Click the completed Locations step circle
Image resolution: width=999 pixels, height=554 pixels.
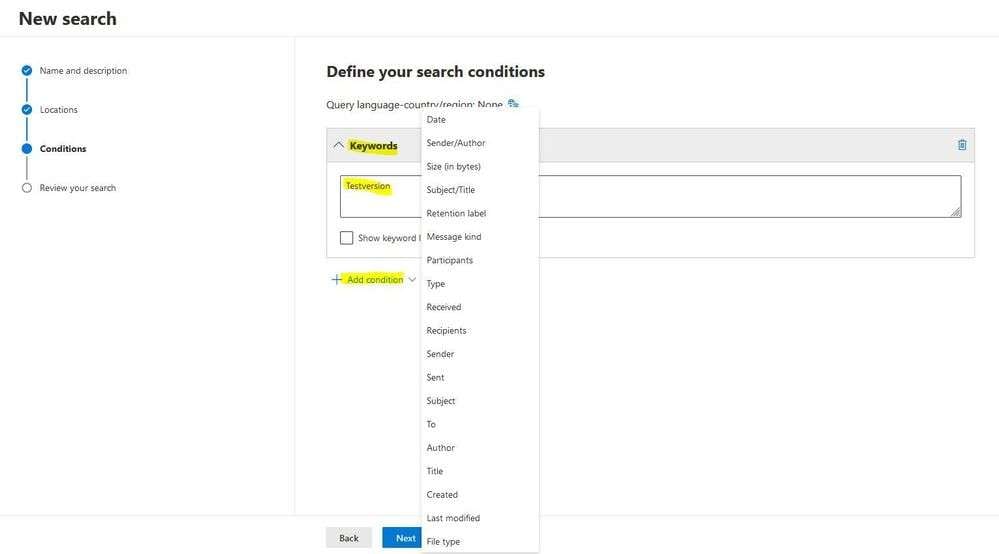point(27,110)
